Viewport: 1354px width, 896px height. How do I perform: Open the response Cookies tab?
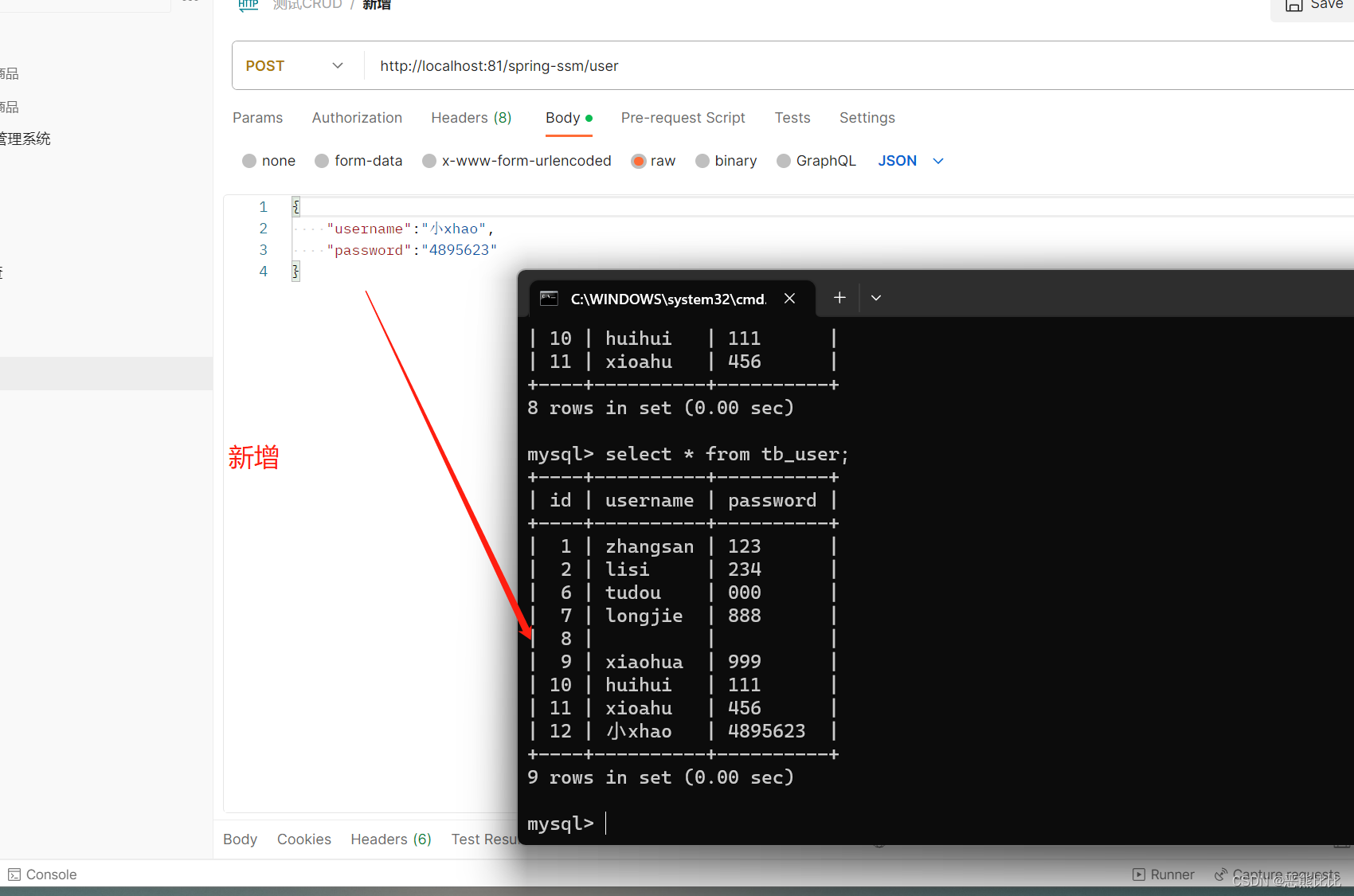click(304, 839)
